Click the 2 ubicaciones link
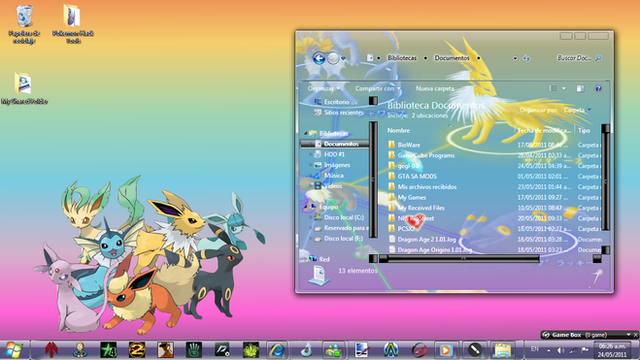 (429, 116)
